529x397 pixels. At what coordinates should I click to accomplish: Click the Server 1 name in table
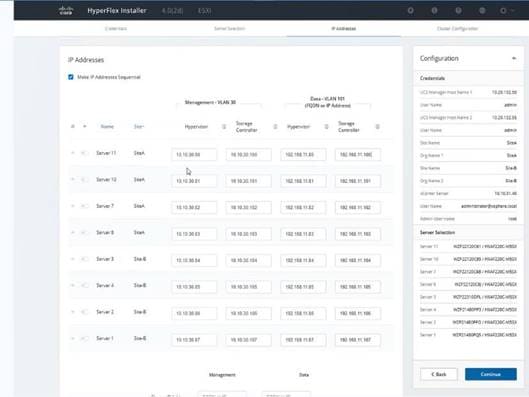point(105,338)
